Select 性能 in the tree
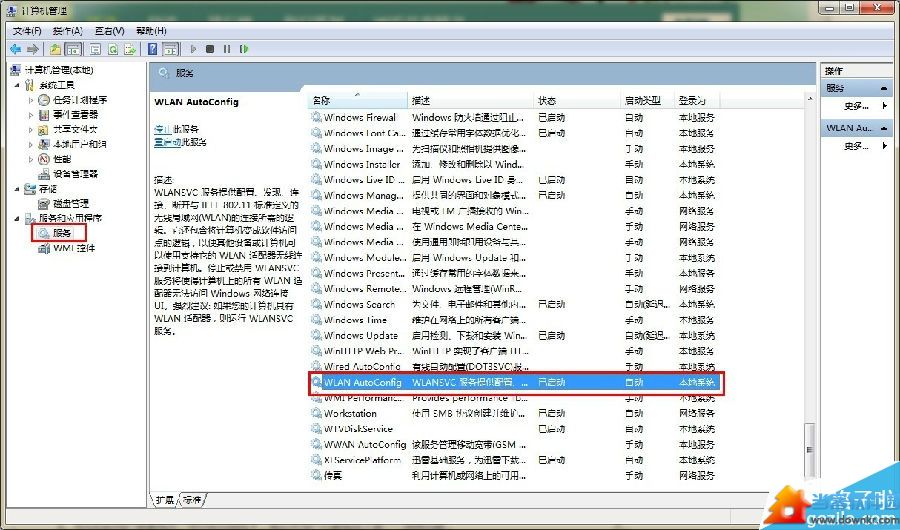 pyautogui.click(x=62, y=159)
